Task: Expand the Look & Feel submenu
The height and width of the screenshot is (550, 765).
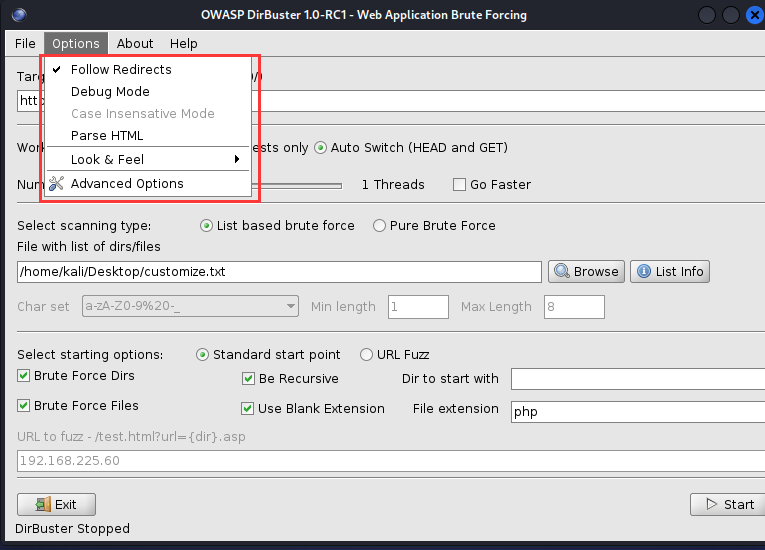Action: pyautogui.click(x=147, y=160)
